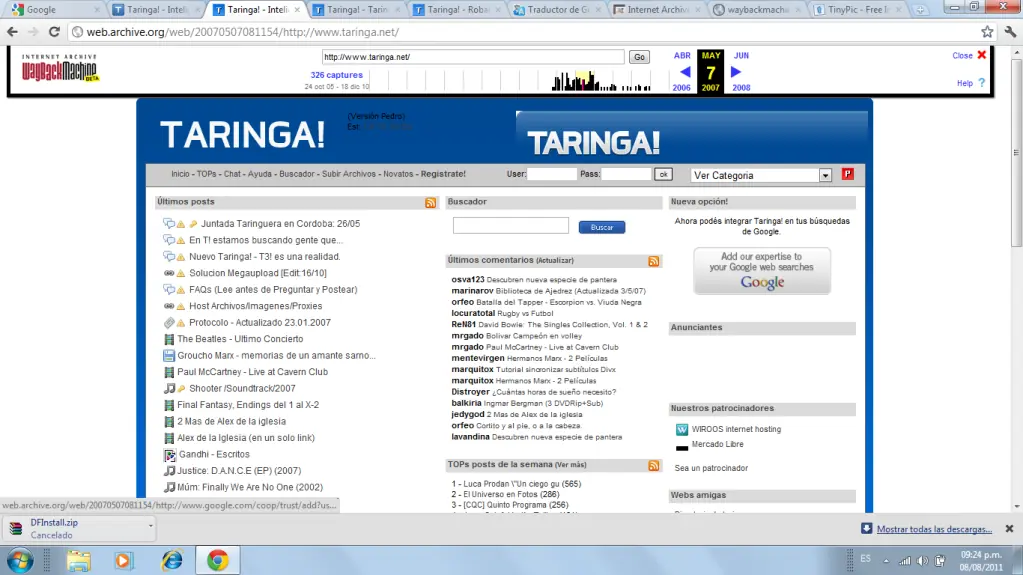Open Wayback Help question mark
1023x575 pixels.
tap(981, 83)
